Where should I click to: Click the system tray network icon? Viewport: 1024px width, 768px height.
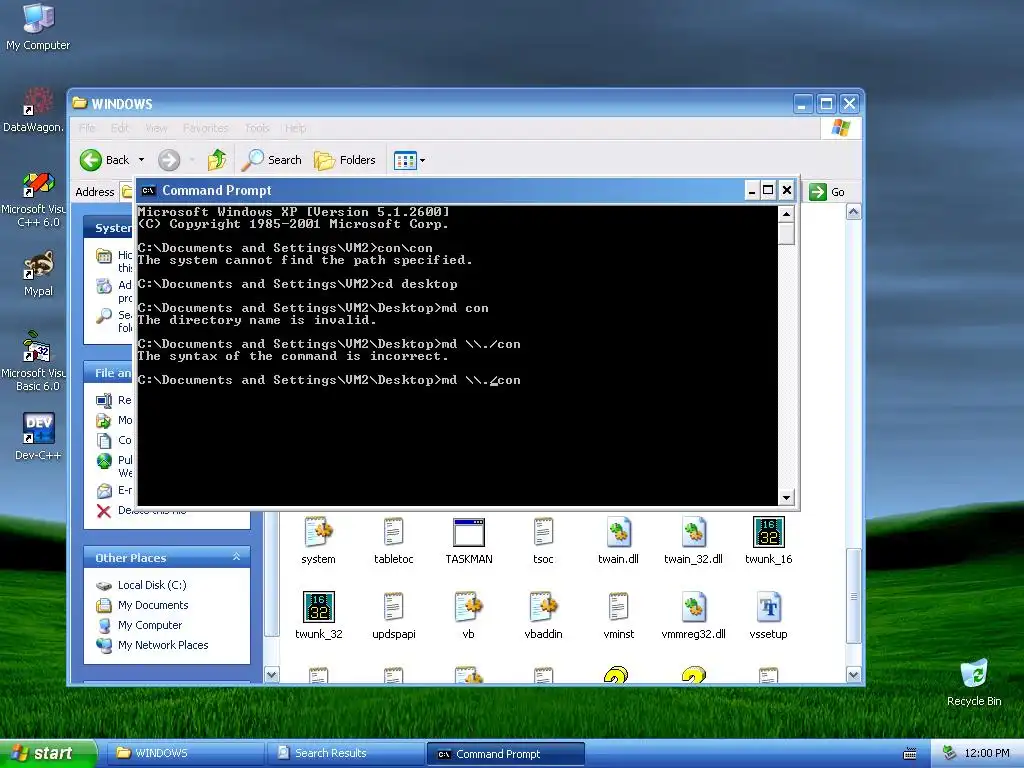click(949, 754)
